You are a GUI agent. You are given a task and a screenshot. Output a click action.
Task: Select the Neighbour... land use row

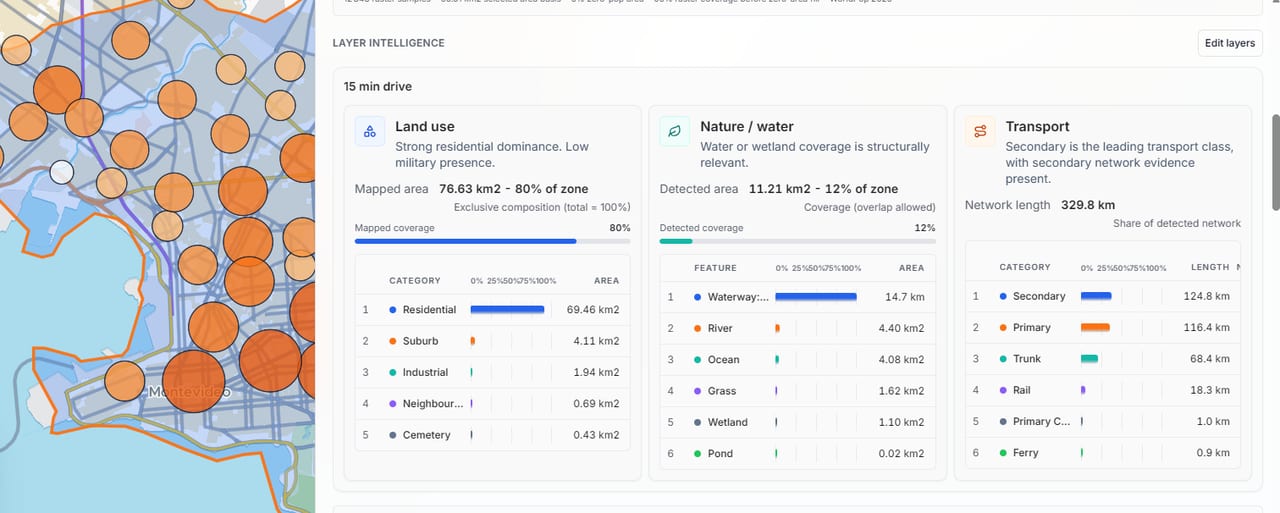coord(493,404)
